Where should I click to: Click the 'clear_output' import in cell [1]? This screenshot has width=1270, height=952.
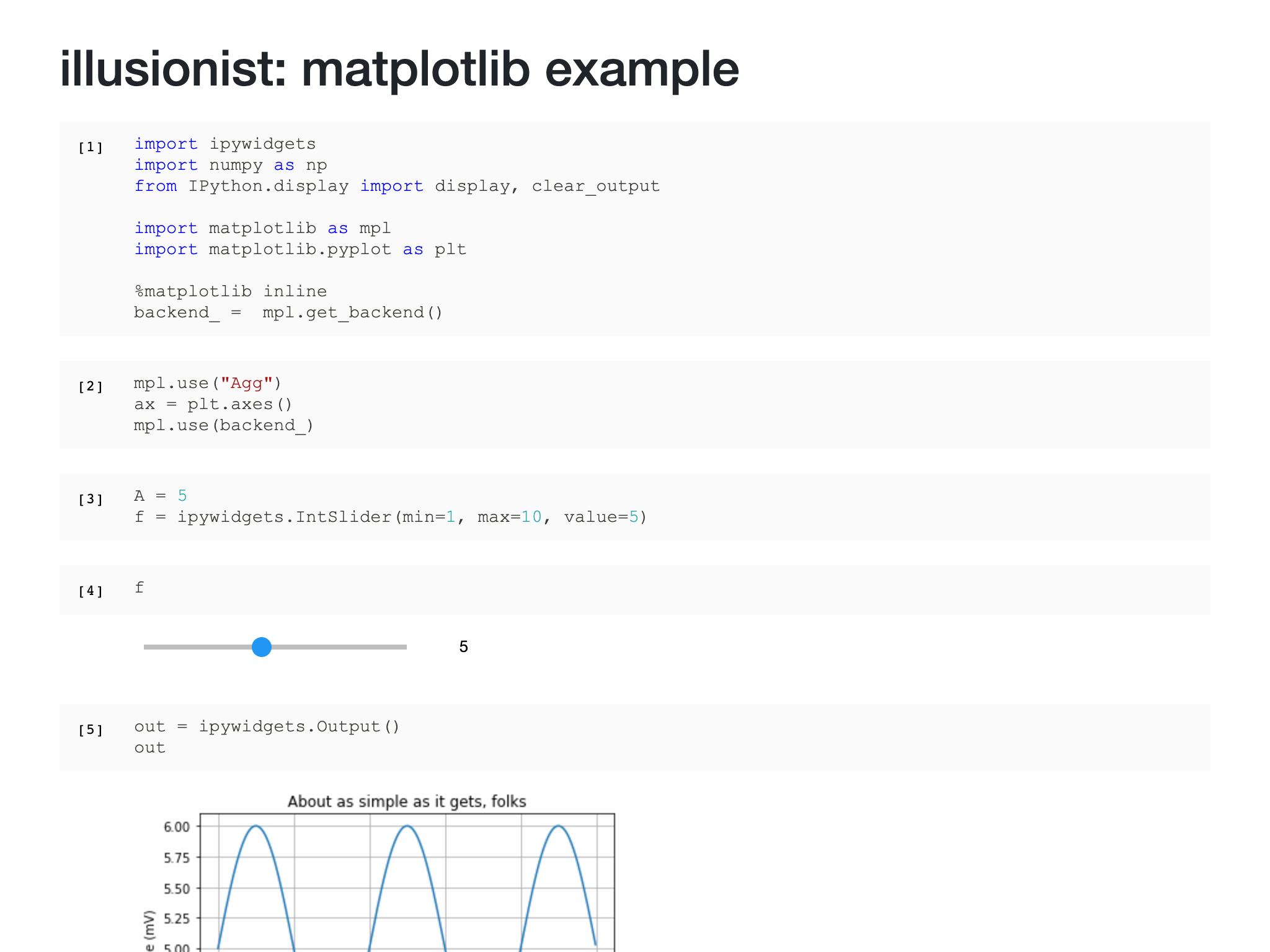coord(595,185)
